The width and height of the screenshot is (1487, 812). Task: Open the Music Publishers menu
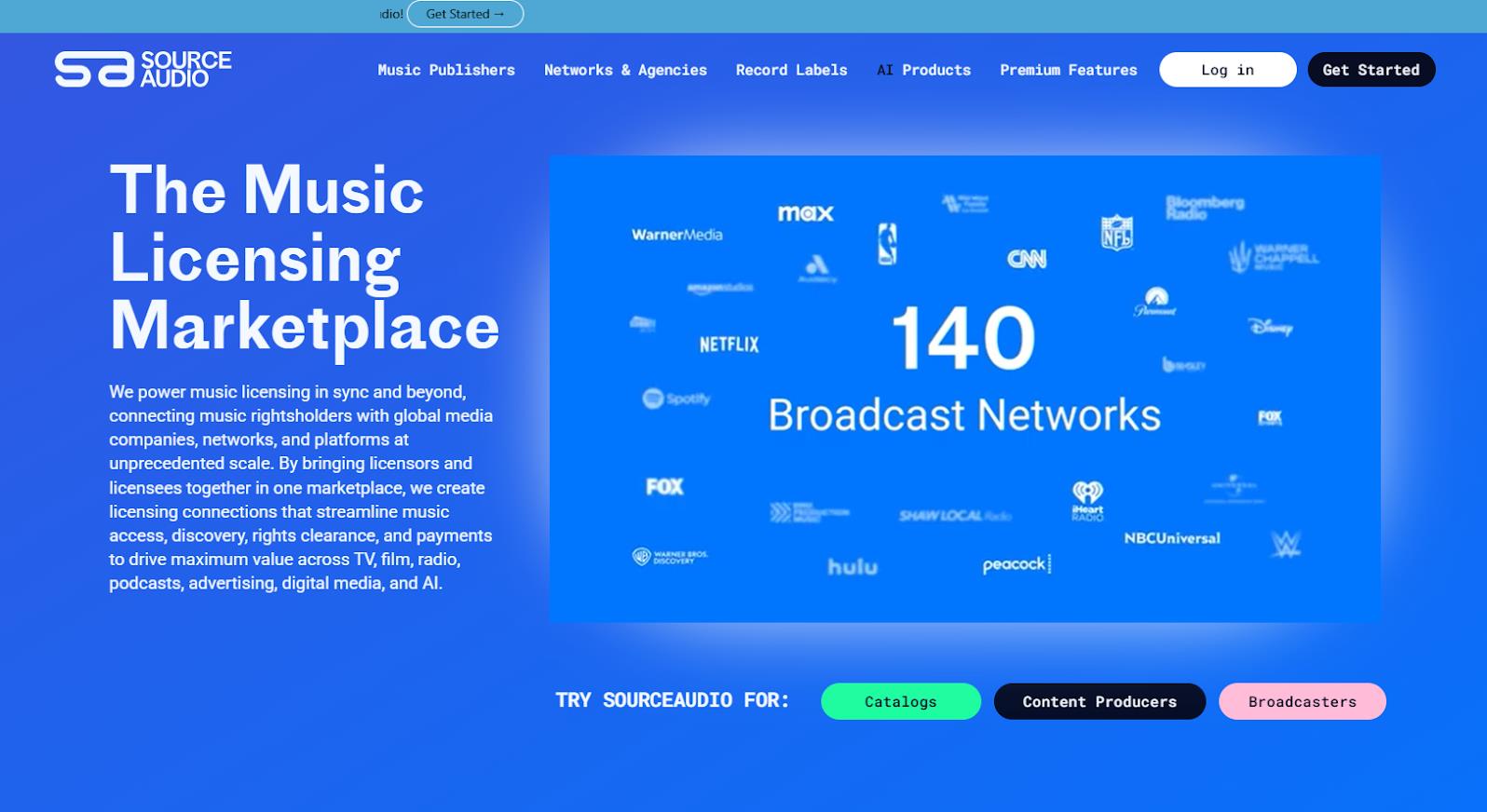click(446, 70)
